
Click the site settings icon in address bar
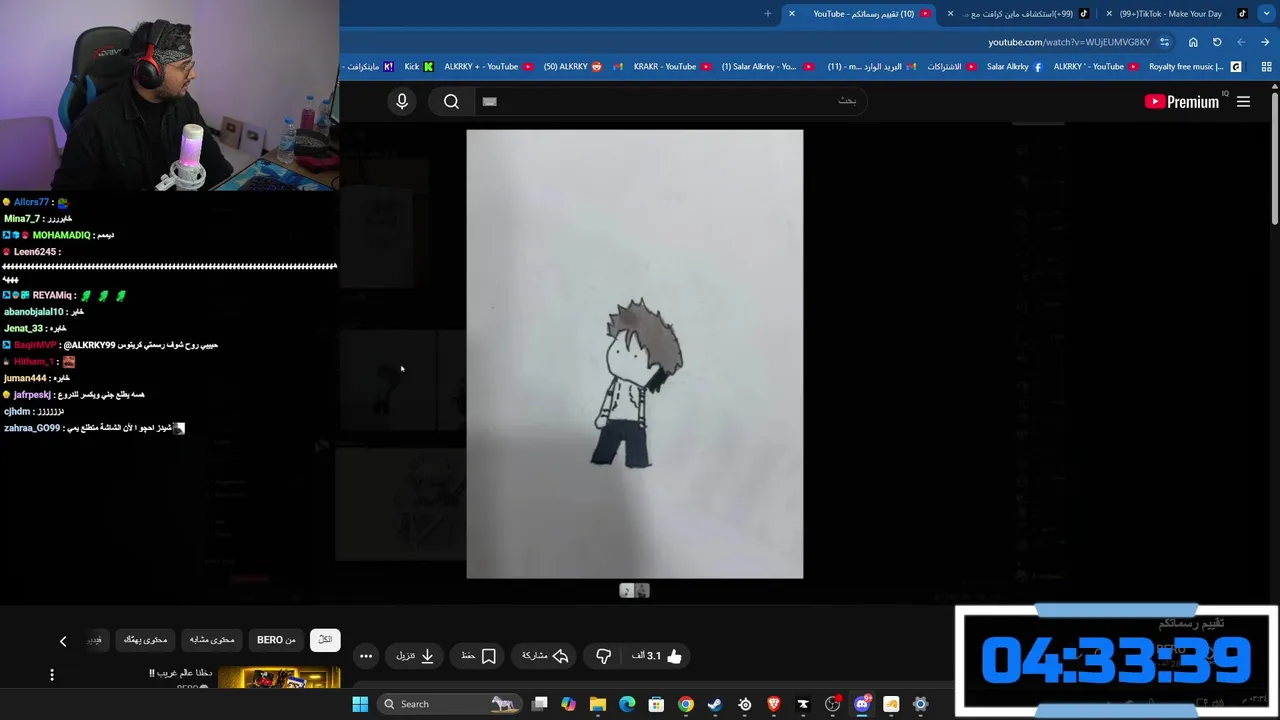coord(1164,42)
